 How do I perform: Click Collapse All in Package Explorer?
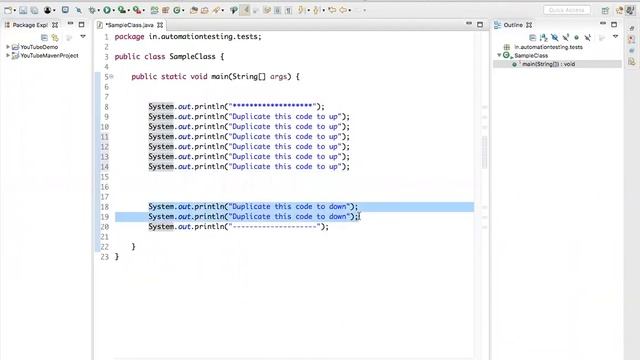pos(44,38)
